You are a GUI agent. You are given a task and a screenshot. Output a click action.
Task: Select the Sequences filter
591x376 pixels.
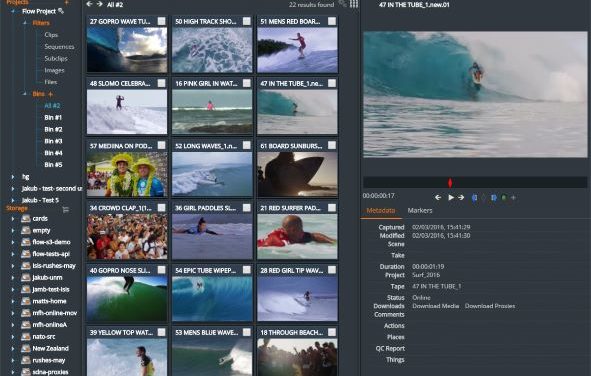pos(59,47)
